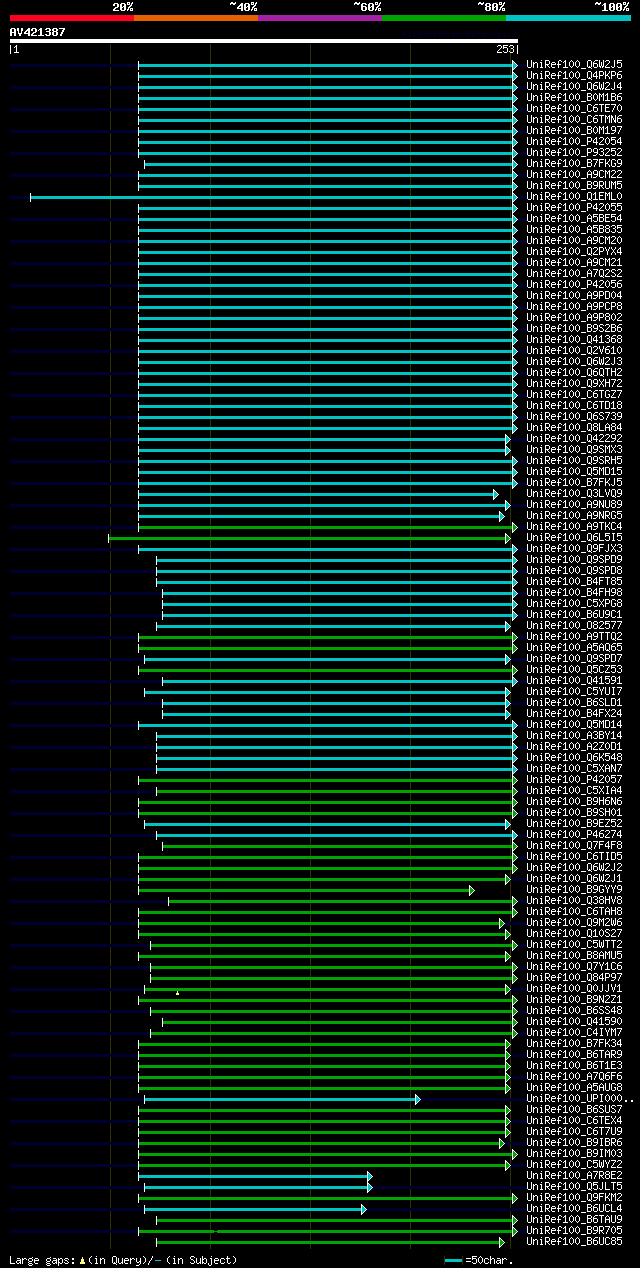Click the cyan ~100% identity legend segment

(568, 18)
